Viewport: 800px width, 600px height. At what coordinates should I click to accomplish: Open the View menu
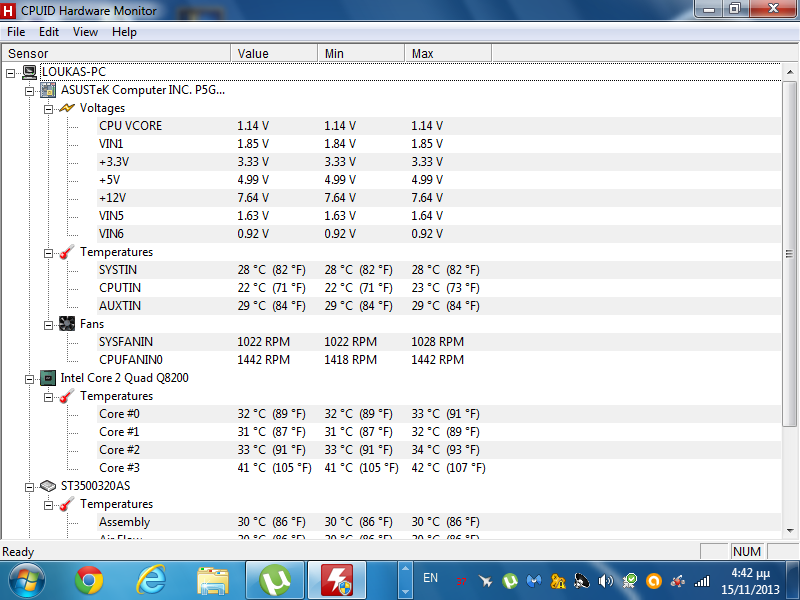point(85,32)
